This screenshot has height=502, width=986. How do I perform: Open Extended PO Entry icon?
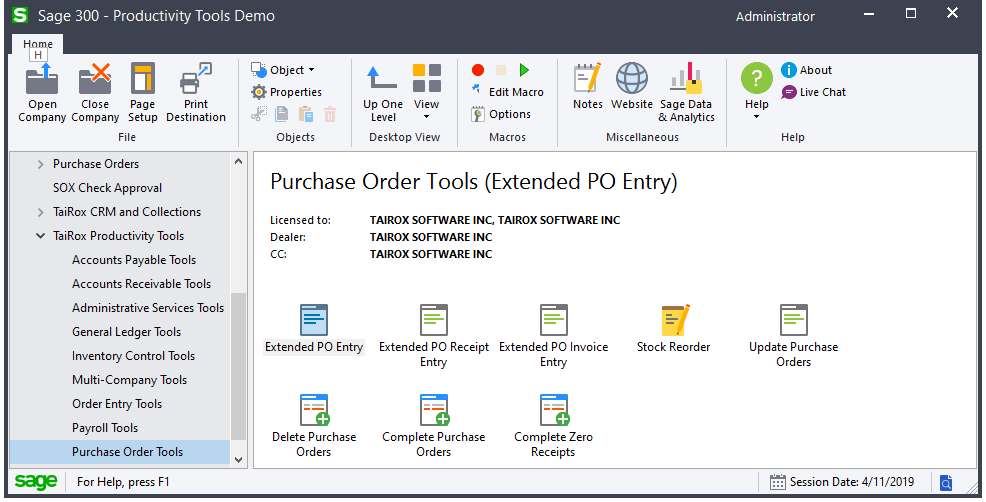[x=314, y=328]
